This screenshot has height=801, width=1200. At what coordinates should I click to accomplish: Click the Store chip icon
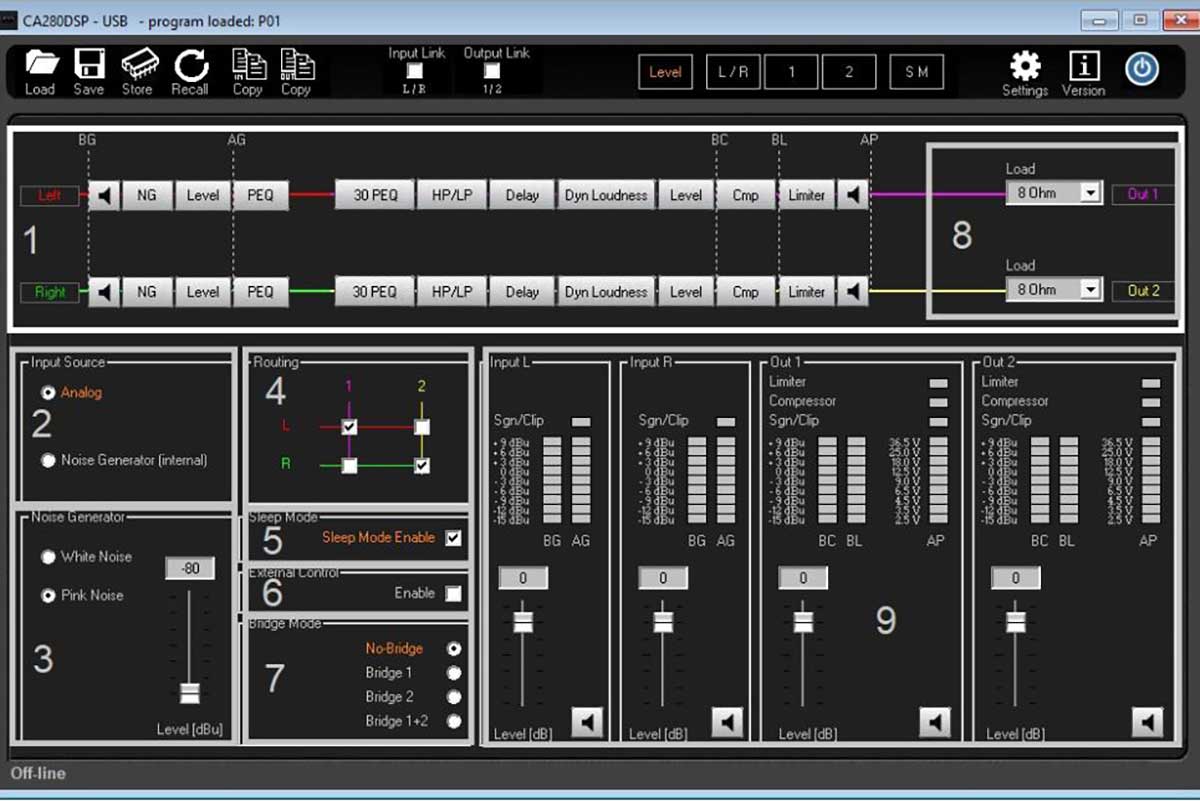point(138,66)
